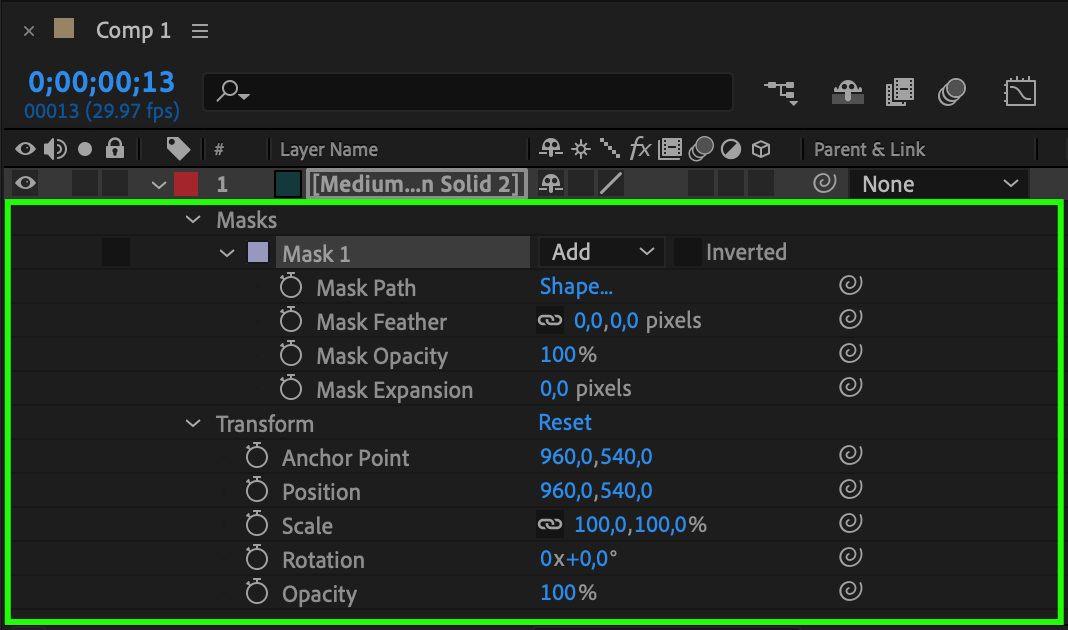This screenshot has width=1068, height=630.
Task: Hide the Medium Solid 2 layer
Action: click(x=25, y=184)
